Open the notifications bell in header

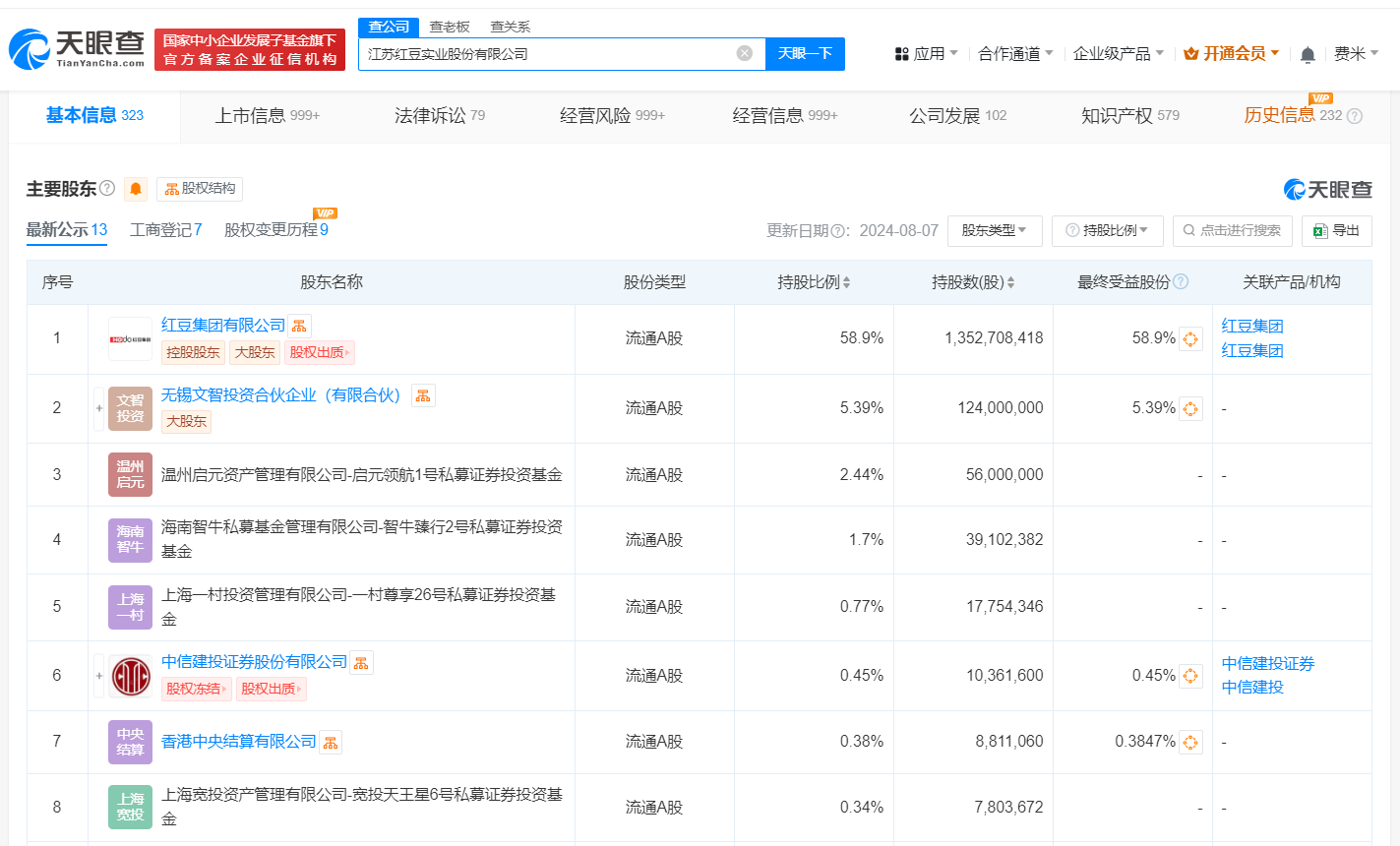1308,55
